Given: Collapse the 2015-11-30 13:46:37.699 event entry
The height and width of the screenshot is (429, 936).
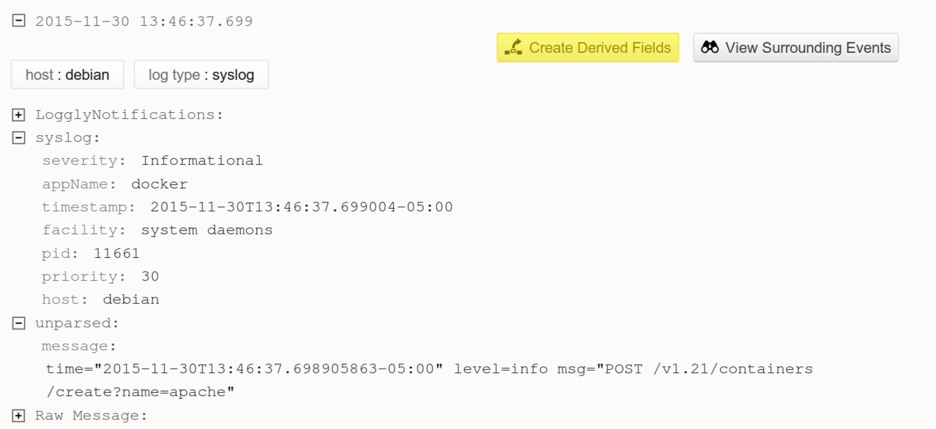Looking at the screenshot, I should click(x=18, y=20).
